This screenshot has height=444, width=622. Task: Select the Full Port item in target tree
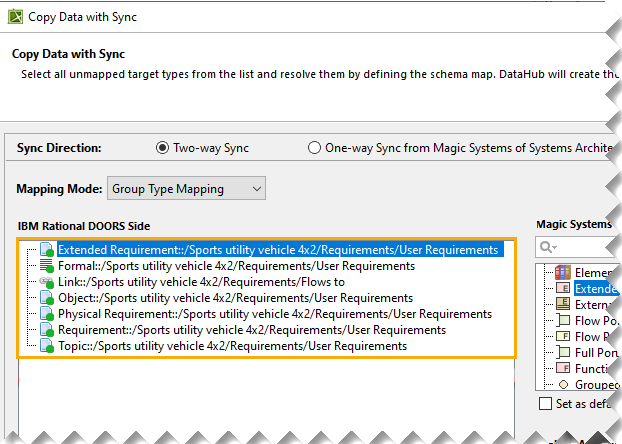(x=596, y=352)
